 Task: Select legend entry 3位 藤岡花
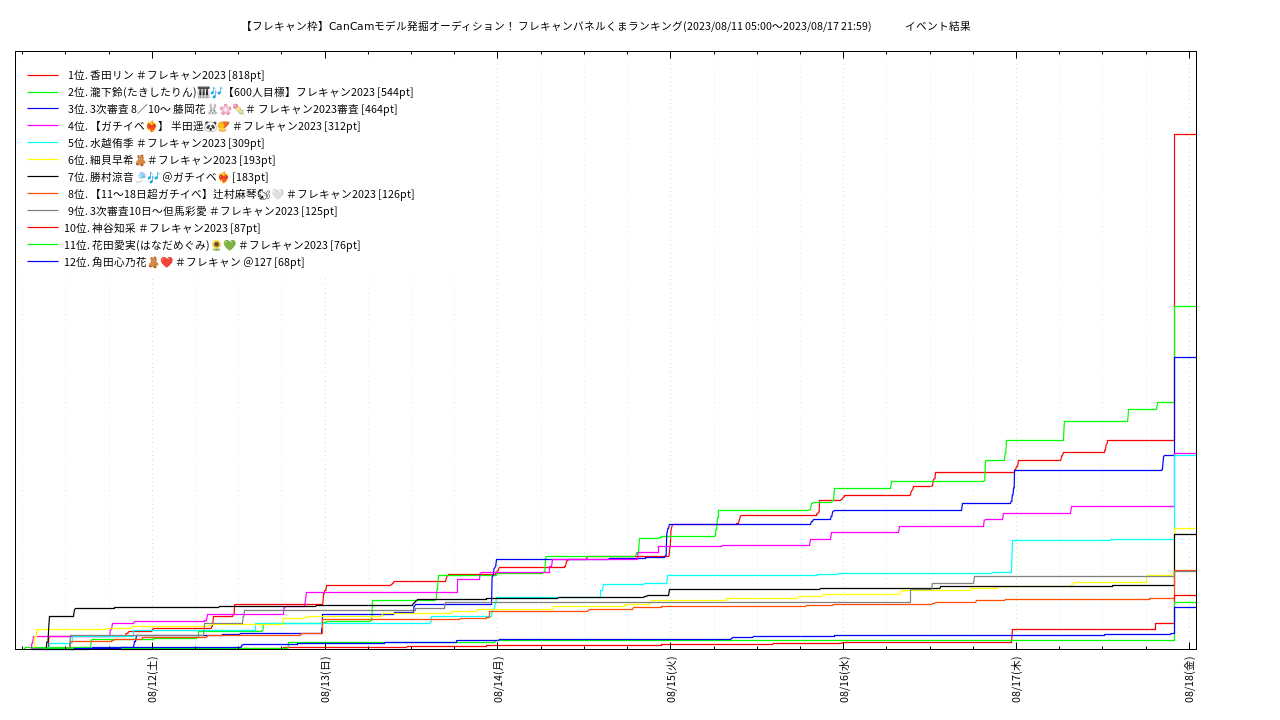click(232, 109)
